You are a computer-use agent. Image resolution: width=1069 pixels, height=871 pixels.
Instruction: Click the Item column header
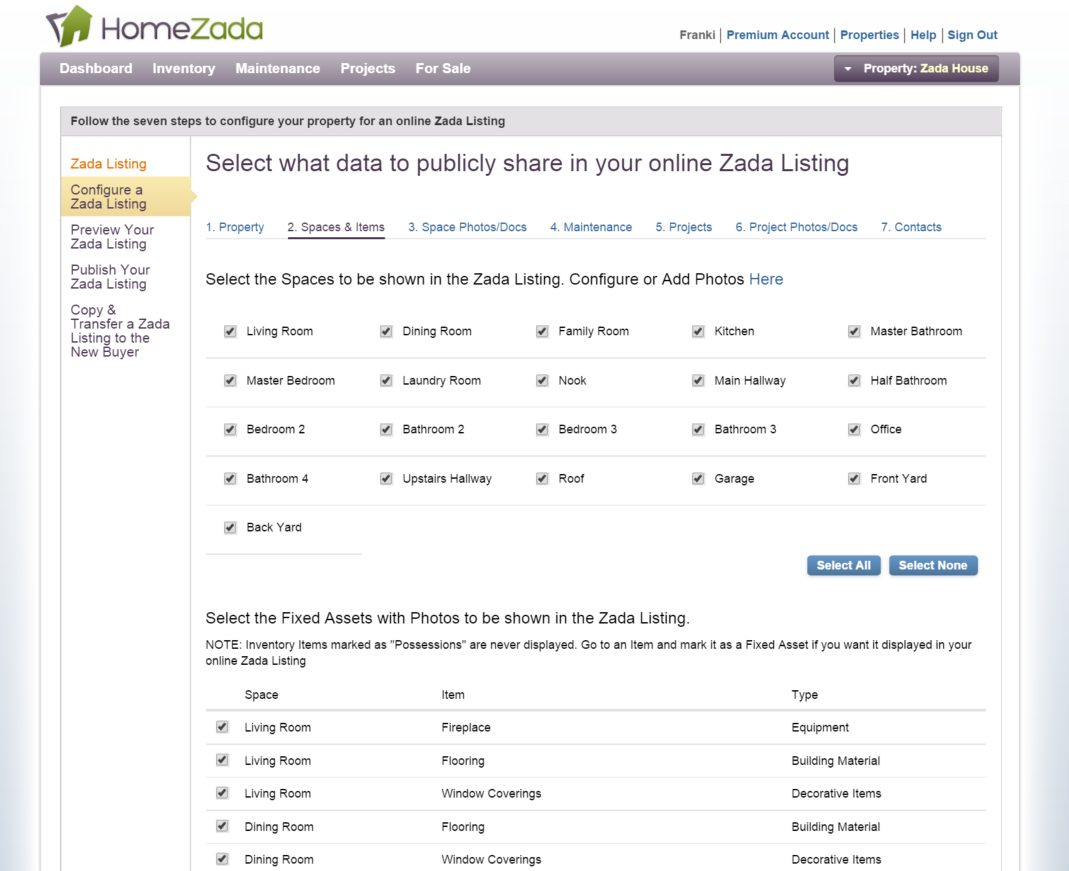tap(453, 694)
